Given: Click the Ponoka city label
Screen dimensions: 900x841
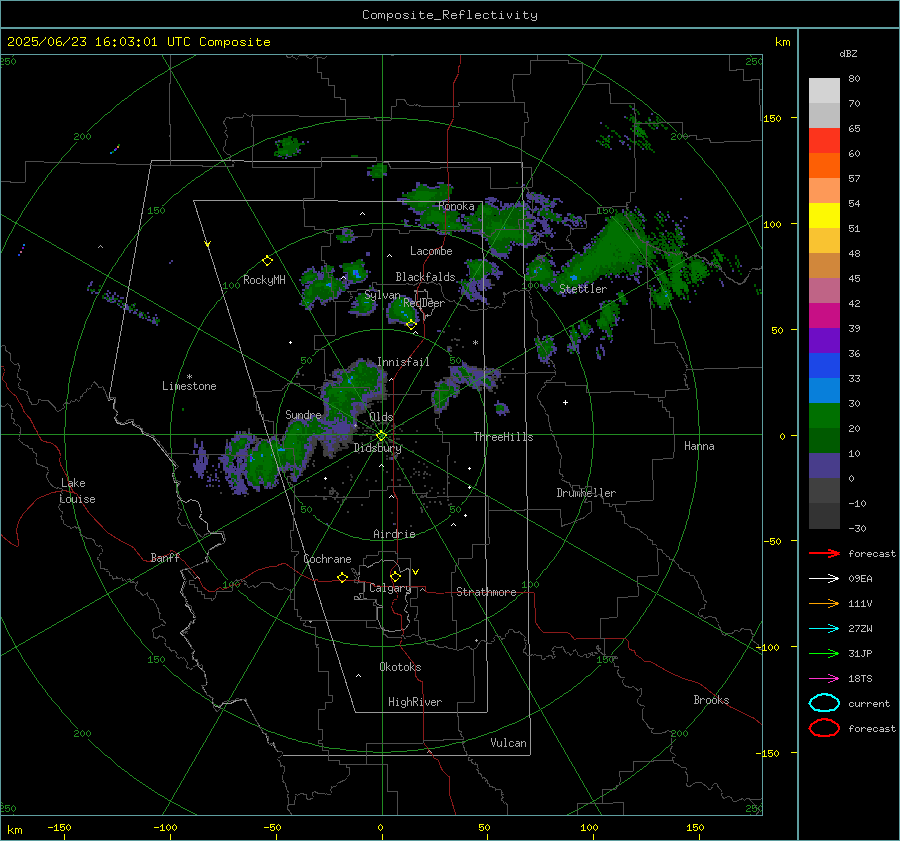Looking at the screenshot, I should [456, 206].
